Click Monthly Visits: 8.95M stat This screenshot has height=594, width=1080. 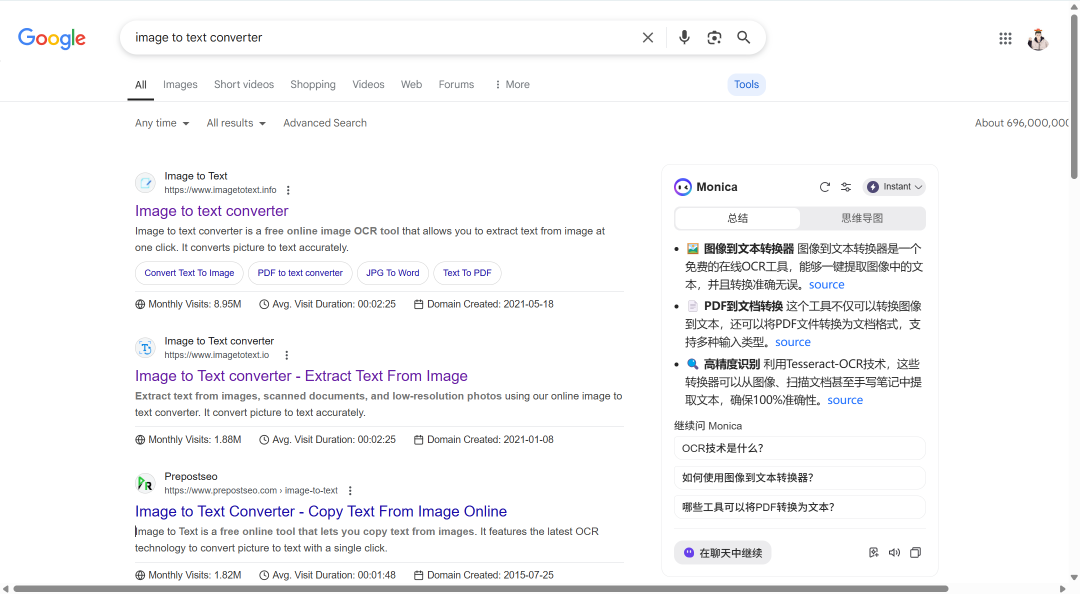[x=188, y=304]
